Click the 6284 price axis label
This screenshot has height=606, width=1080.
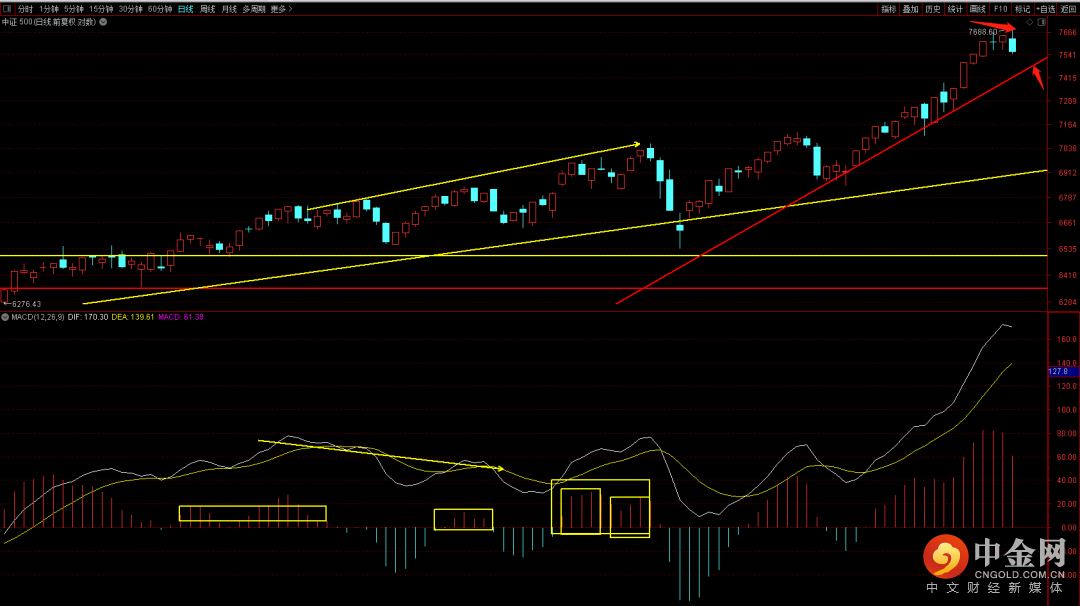(x=1068, y=302)
